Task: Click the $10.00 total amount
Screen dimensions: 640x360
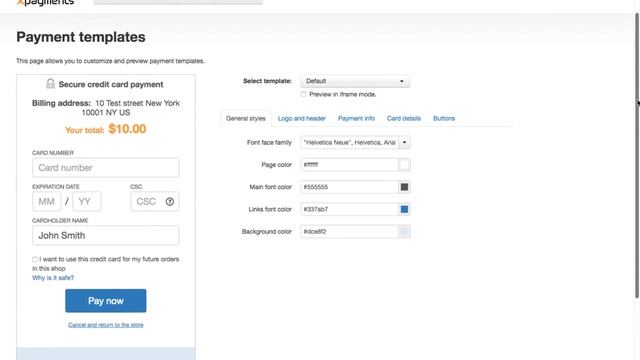Action: (127, 129)
